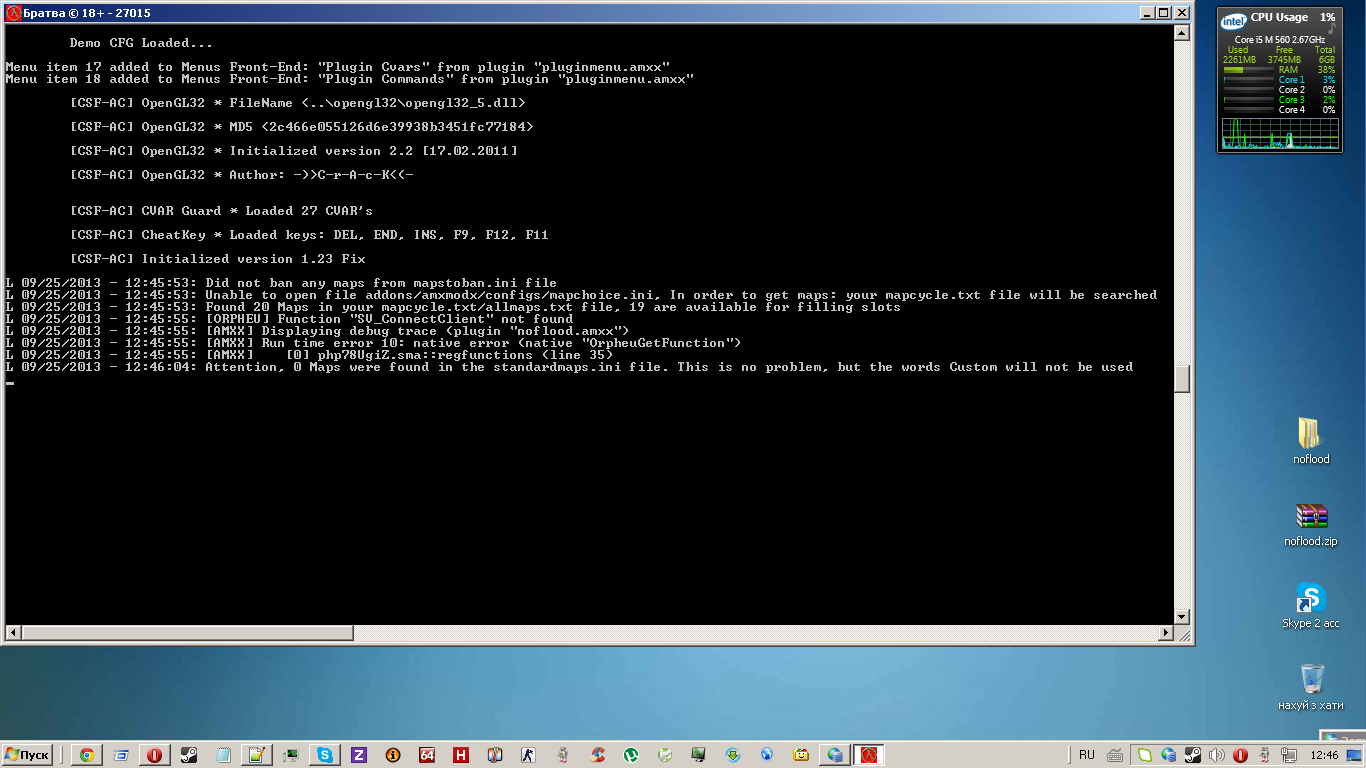Open the Recycle Bin on desktop
This screenshot has height=768, width=1366.
1311,687
